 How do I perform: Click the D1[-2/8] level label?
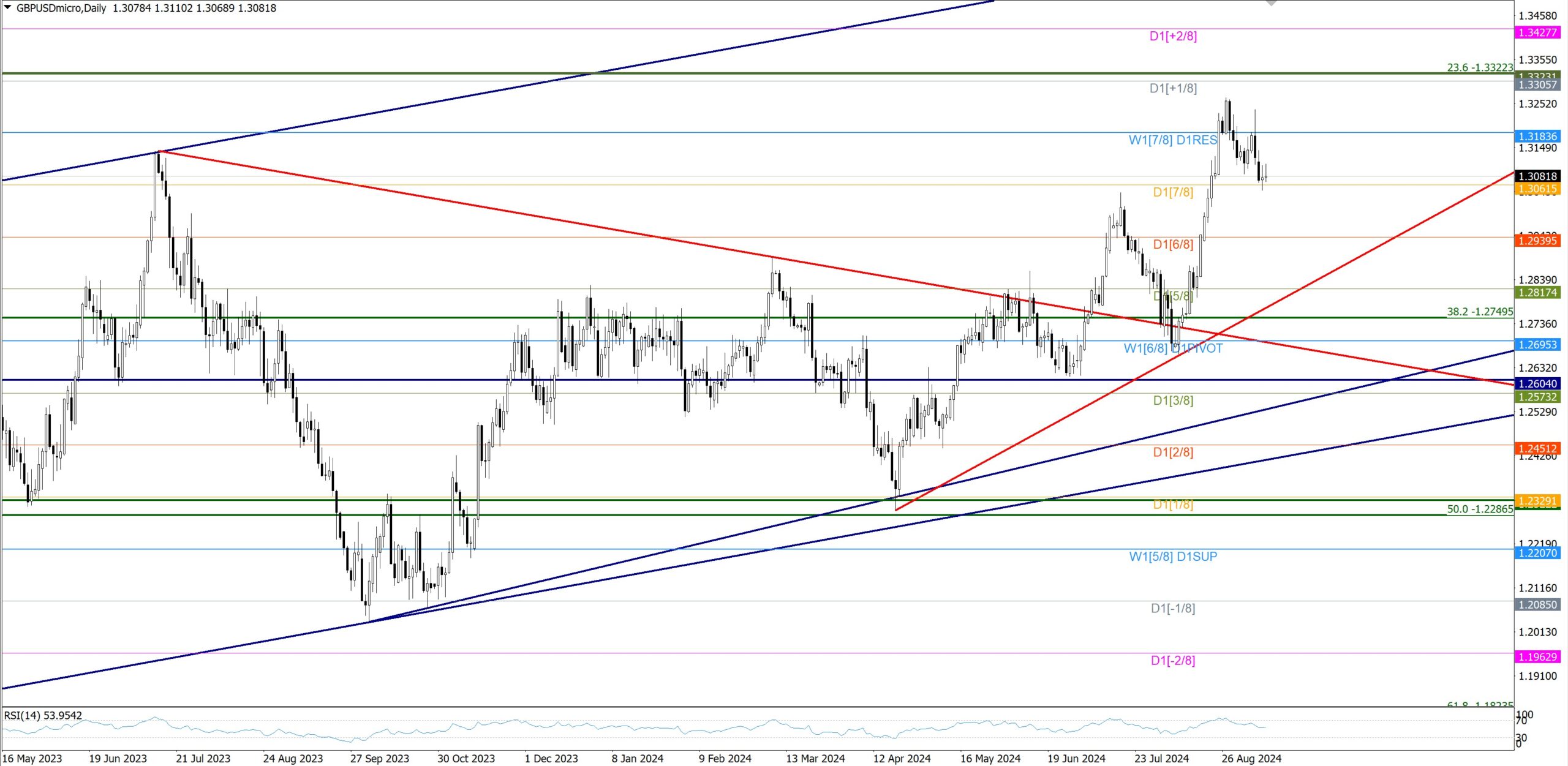1173,661
